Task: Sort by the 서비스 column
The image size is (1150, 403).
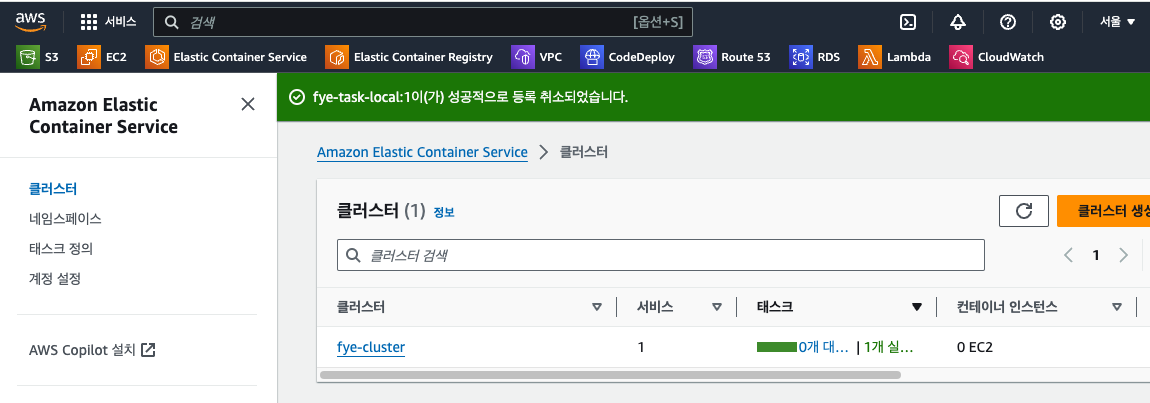Action: [717, 308]
